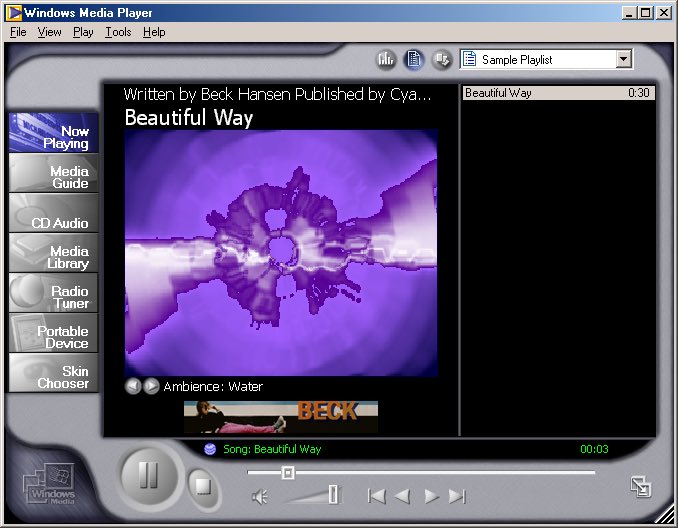678x528 pixels.
Task: Click the globe icon beside Song status
Action: coord(210,449)
